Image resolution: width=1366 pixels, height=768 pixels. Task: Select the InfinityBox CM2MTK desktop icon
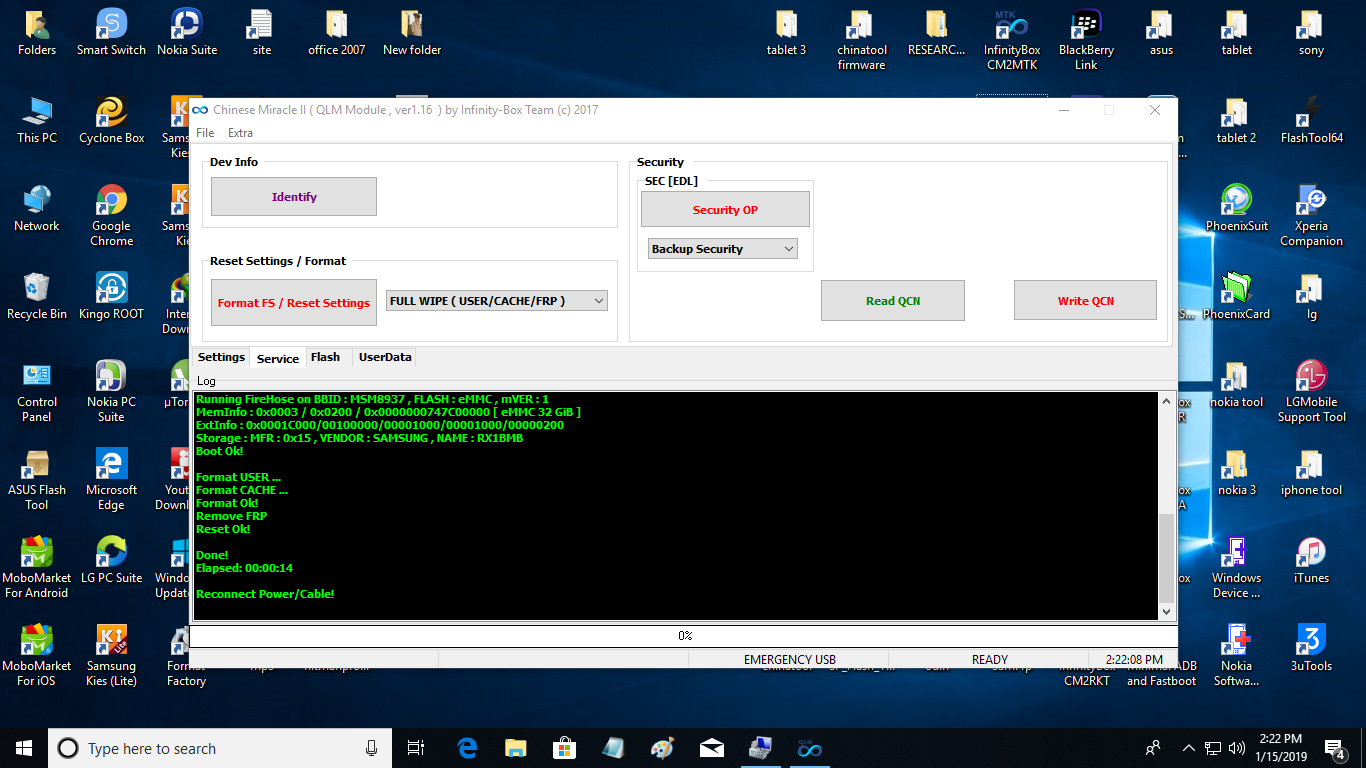[x=1012, y=41]
